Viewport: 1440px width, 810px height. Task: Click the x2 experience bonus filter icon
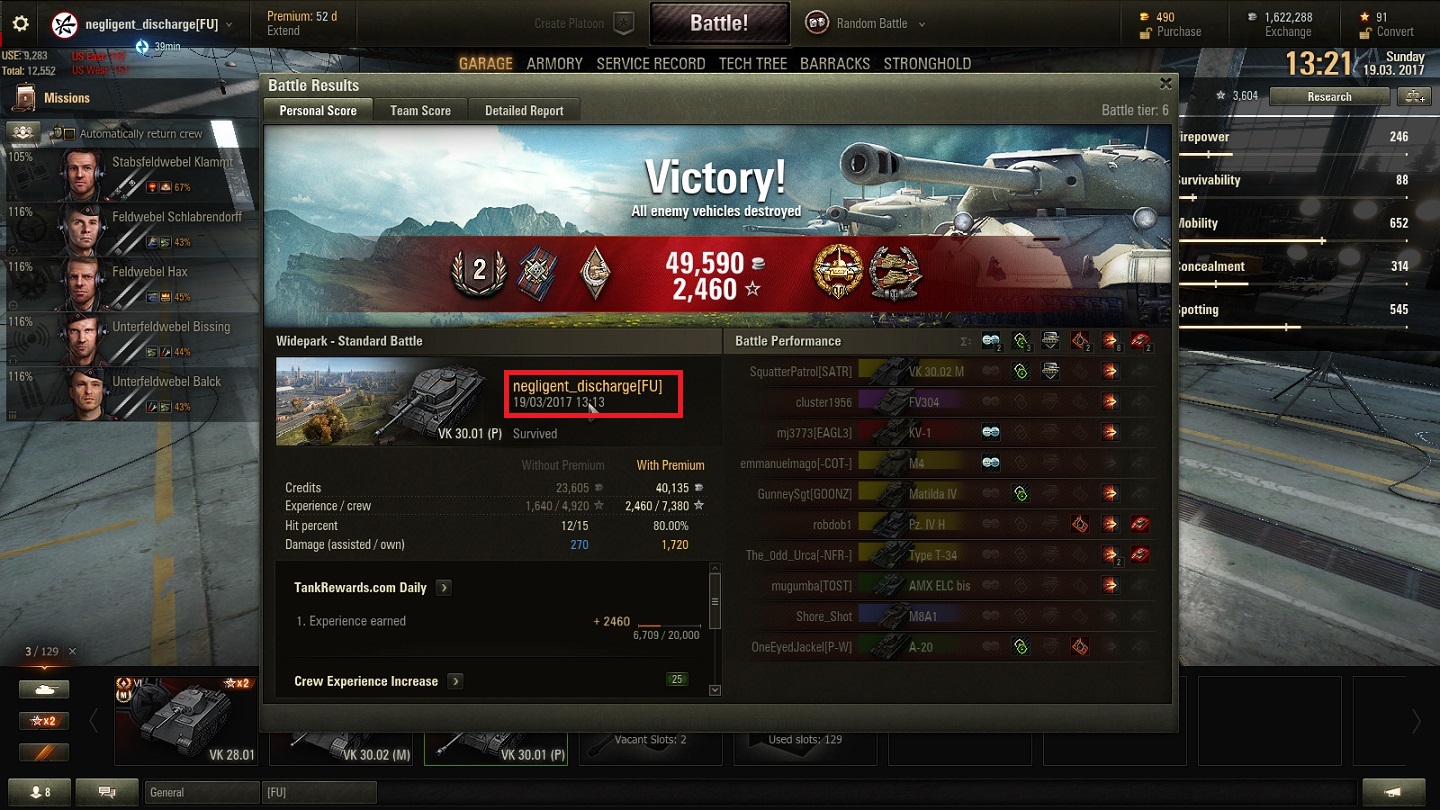[44, 721]
